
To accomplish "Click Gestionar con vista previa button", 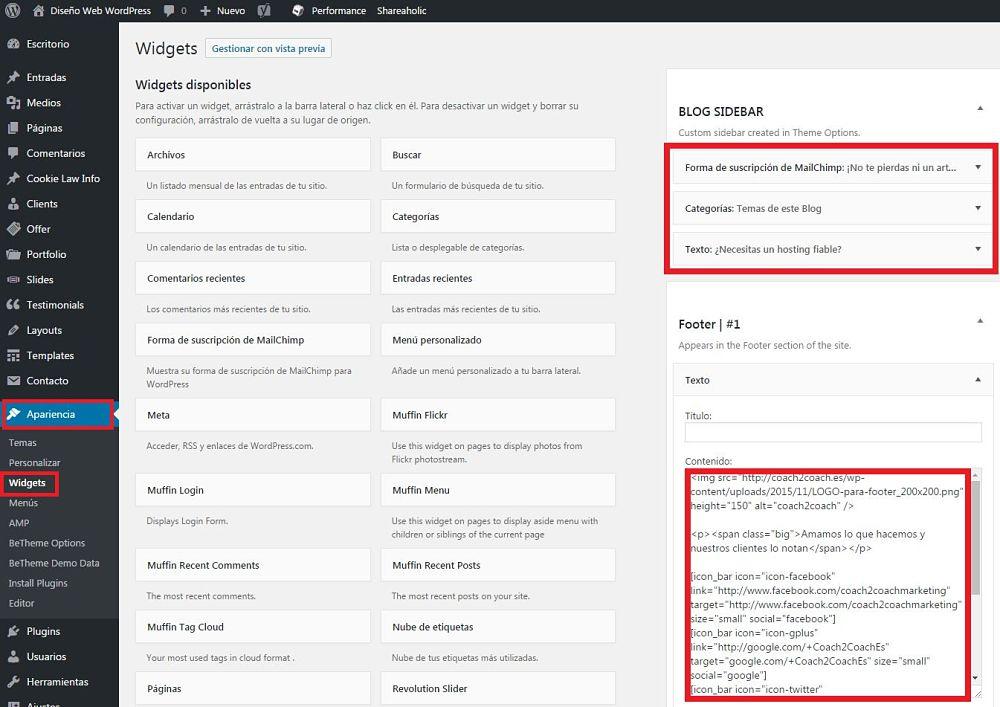I will pyautogui.click(x=268, y=48).
